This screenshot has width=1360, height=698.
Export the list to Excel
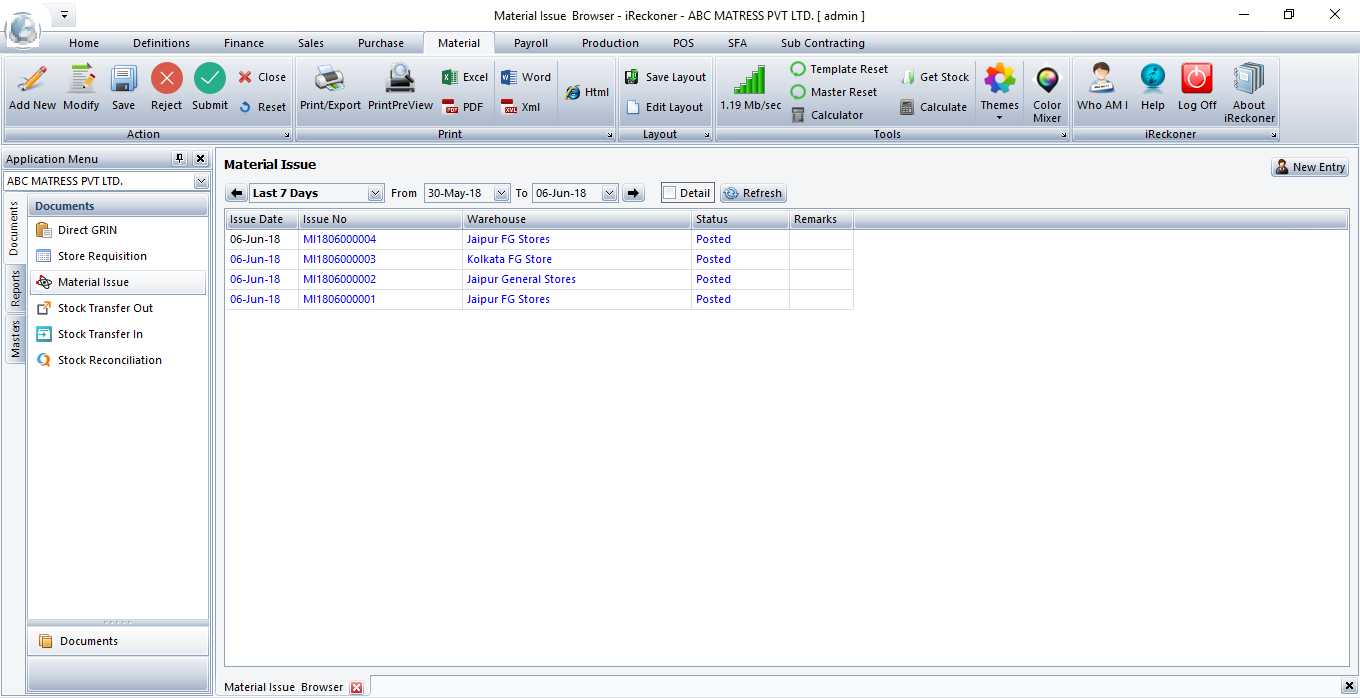pos(465,77)
